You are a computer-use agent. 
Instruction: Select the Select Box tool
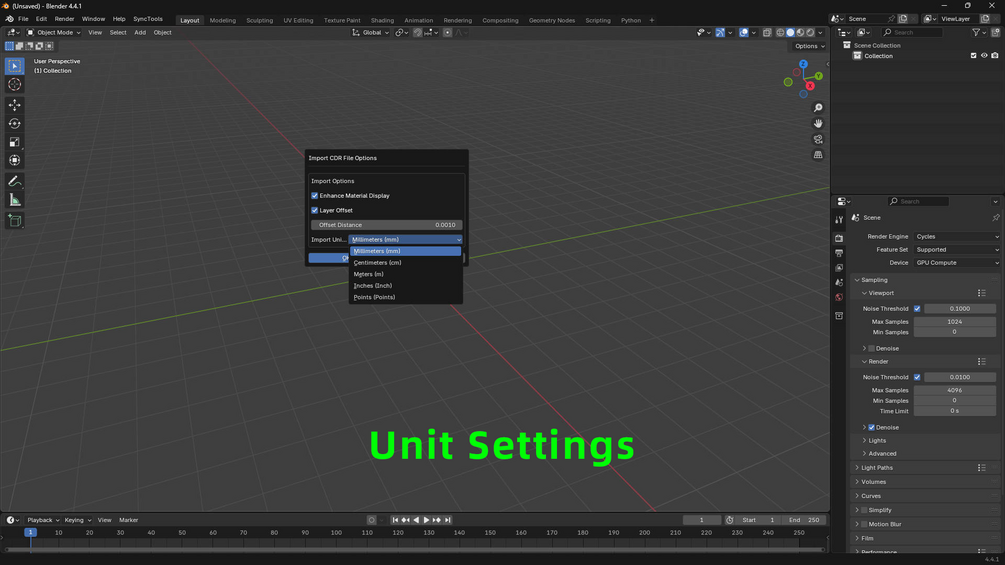pyautogui.click(x=14, y=66)
